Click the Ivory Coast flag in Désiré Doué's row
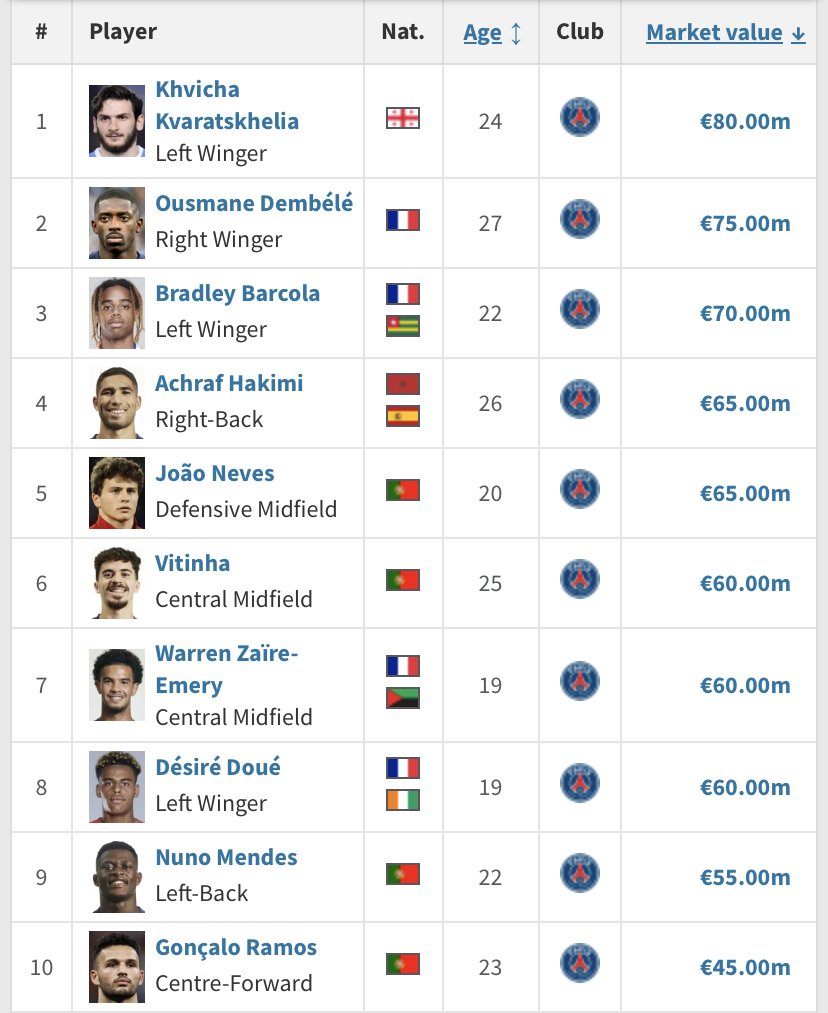The image size is (828, 1013). tap(403, 800)
